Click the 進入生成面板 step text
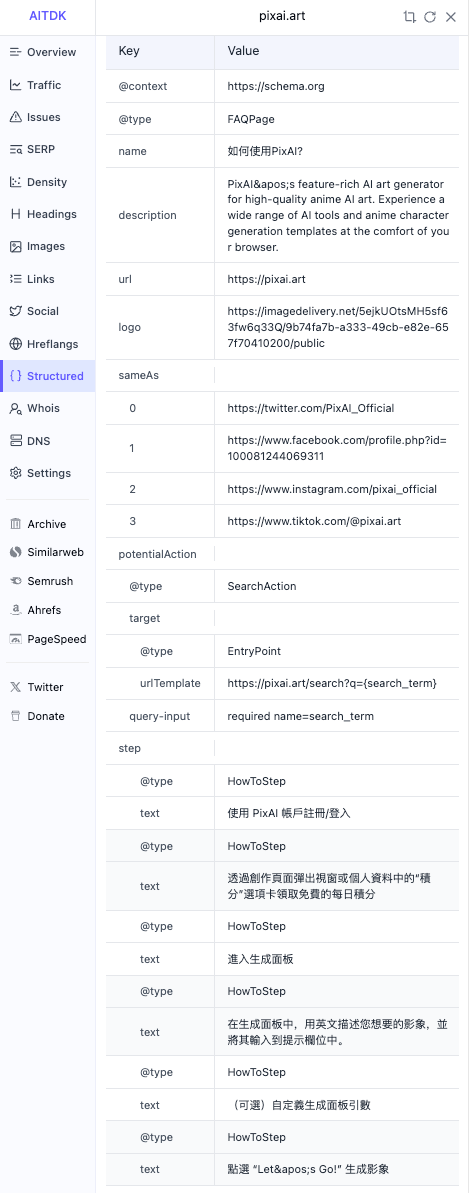This screenshot has height=1193, width=469. point(260,959)
